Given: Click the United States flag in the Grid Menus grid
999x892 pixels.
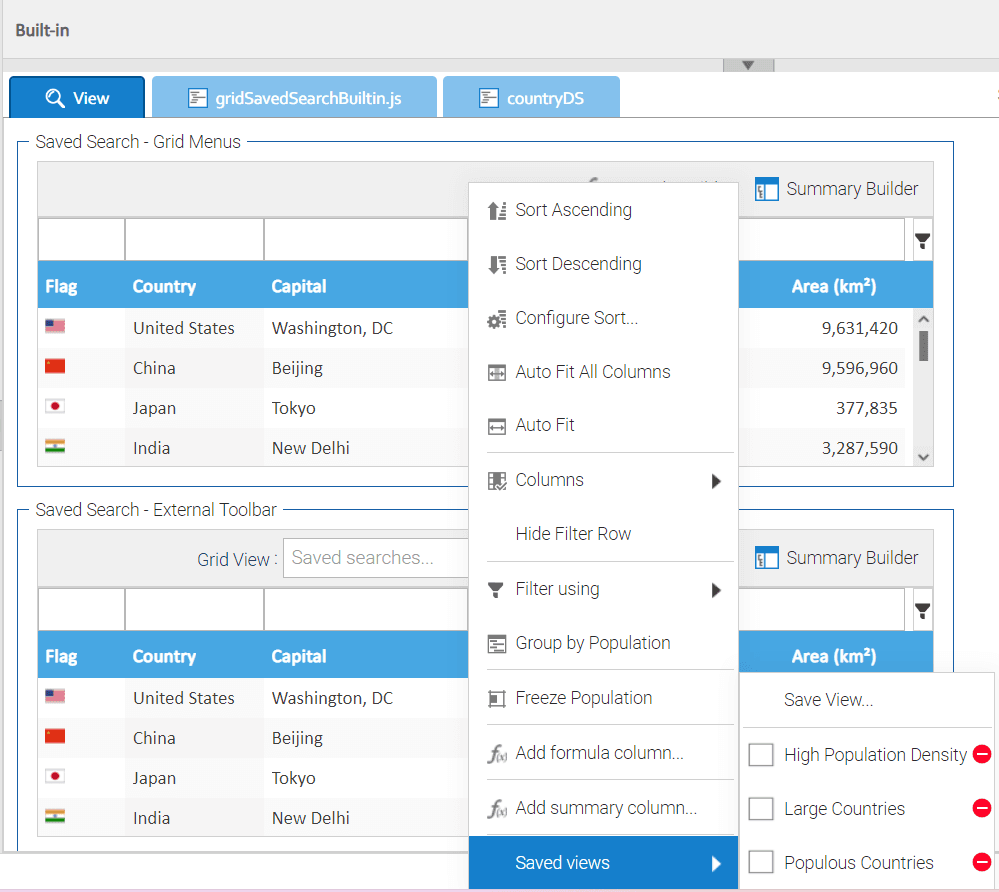Looking at the screenshot, I should coord(55,326).
